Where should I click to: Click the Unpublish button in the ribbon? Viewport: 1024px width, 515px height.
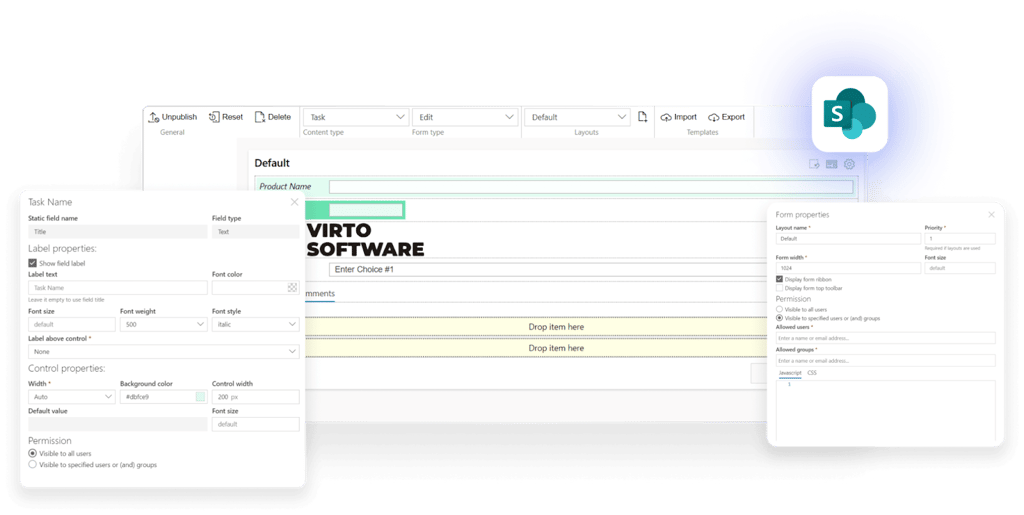[172, 117]
